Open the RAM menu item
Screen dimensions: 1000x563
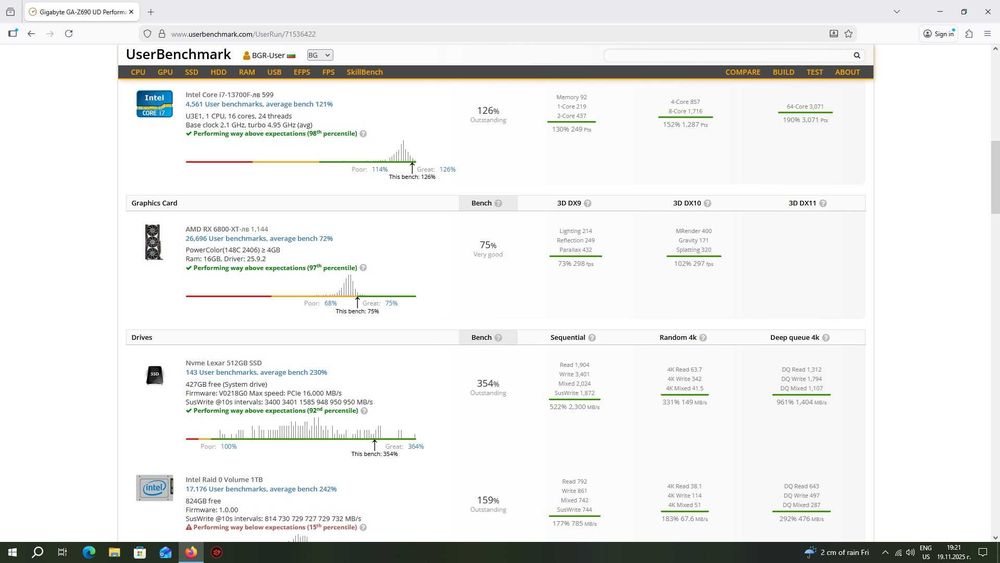coord(247,72)
